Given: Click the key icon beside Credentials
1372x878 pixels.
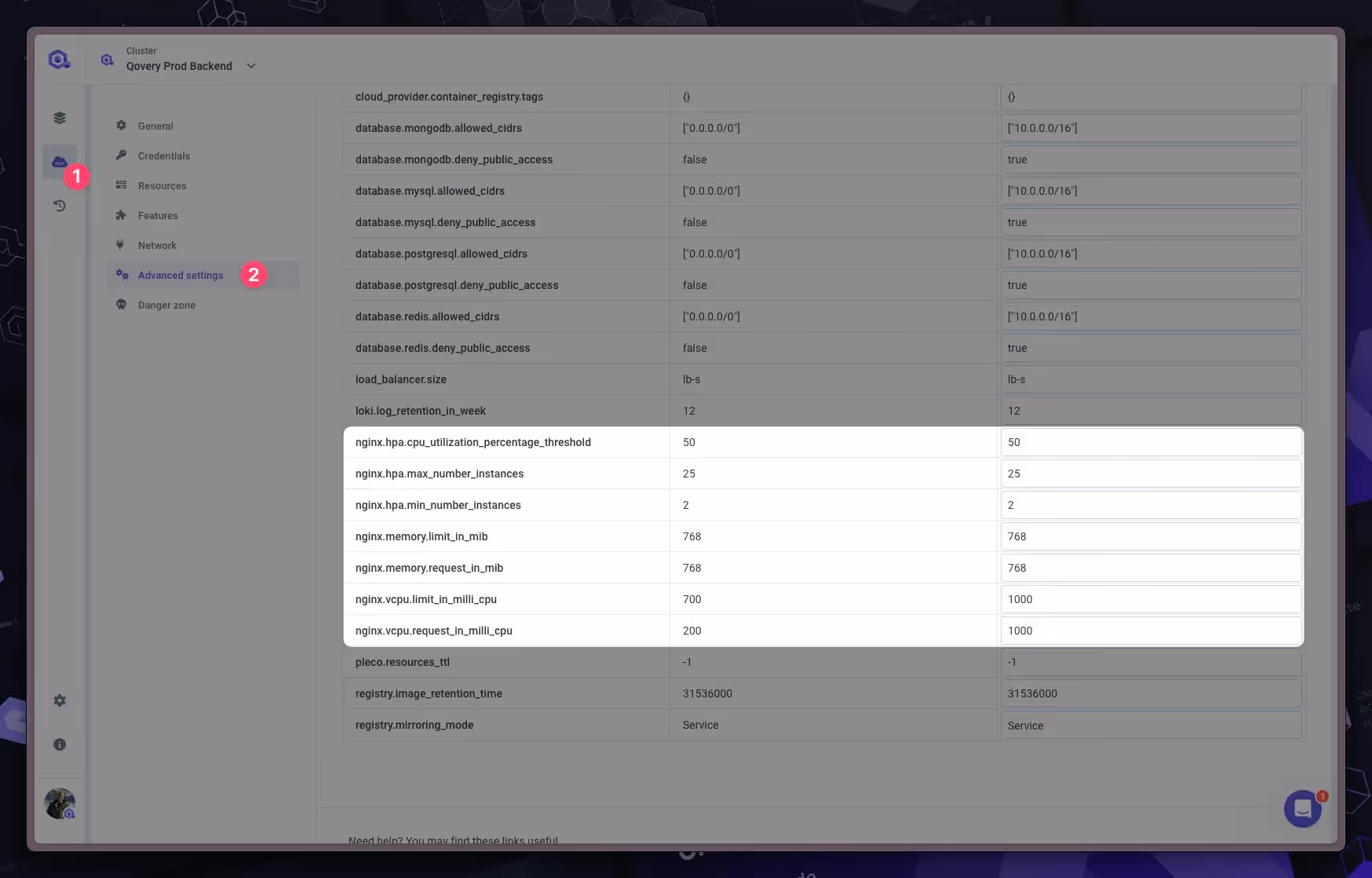Looking at the screenshot, I should 122,155.
